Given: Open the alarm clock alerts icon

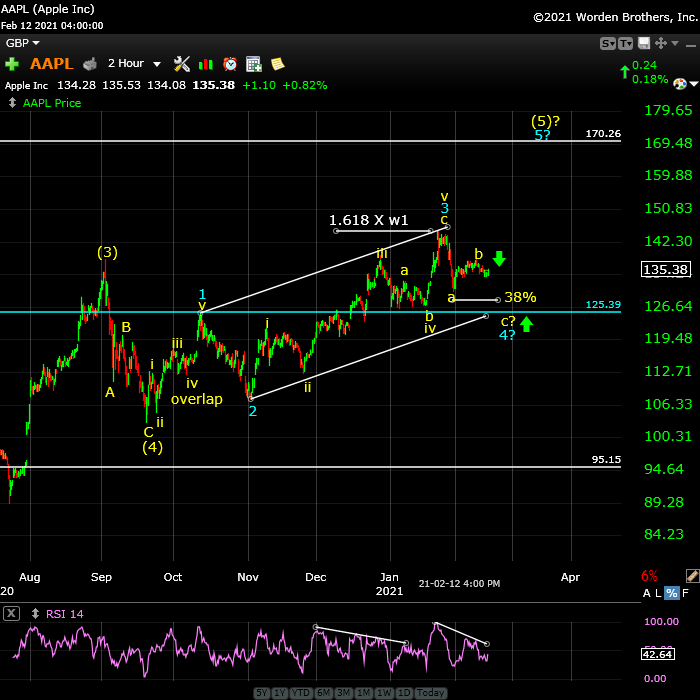Looking at the screenshot, I should tap(230, 64).
